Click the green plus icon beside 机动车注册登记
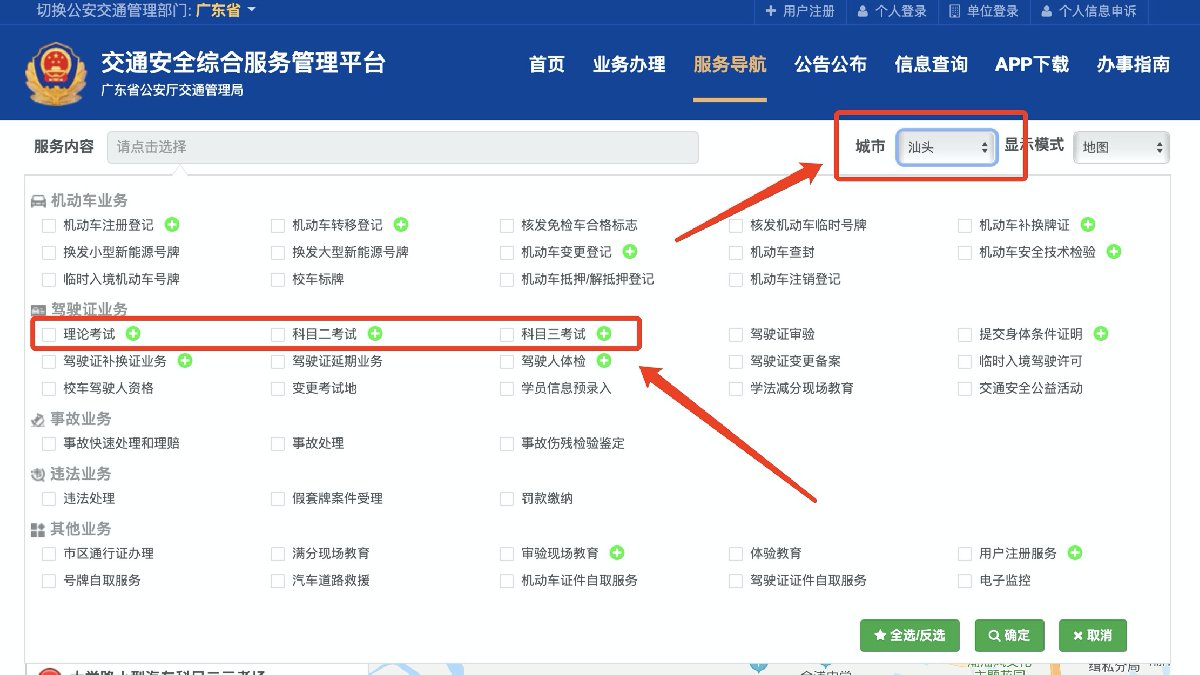 [172, 225]
